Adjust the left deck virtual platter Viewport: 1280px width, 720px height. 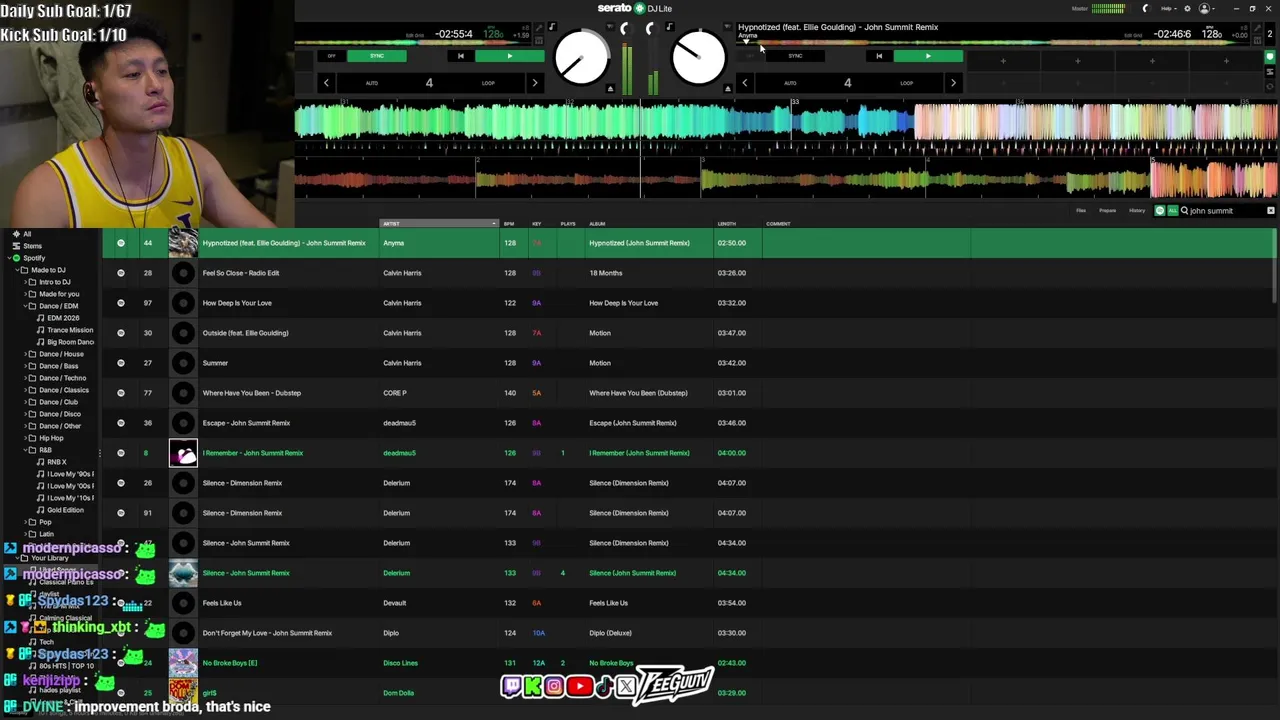(x=581, y=57)
